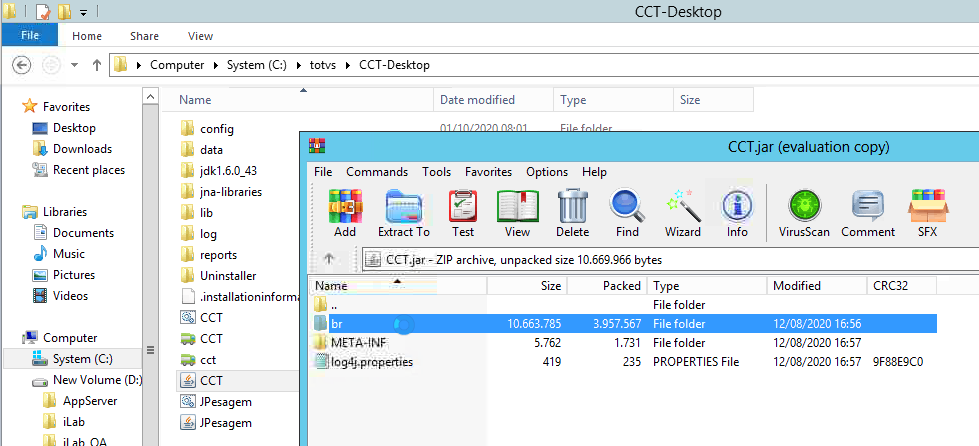Image resolution: width=979 pixels, height=446 pixels.
Task: Sort archive list by Modified column
Action: tap(816, 285)
